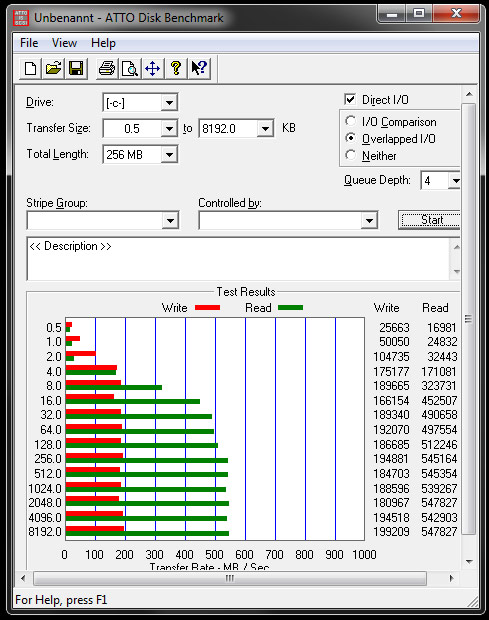Screen dimensions: 489x620
Task: Click write value 192070
Action: (391, 429)
